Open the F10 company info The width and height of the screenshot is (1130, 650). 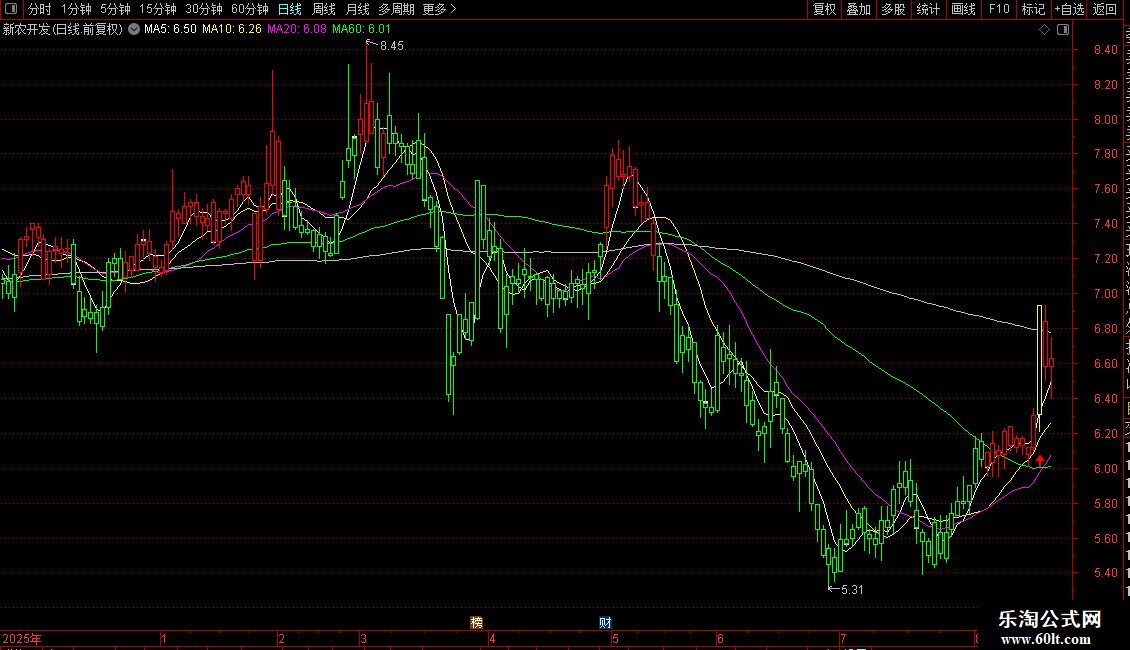tap(999, 9)
